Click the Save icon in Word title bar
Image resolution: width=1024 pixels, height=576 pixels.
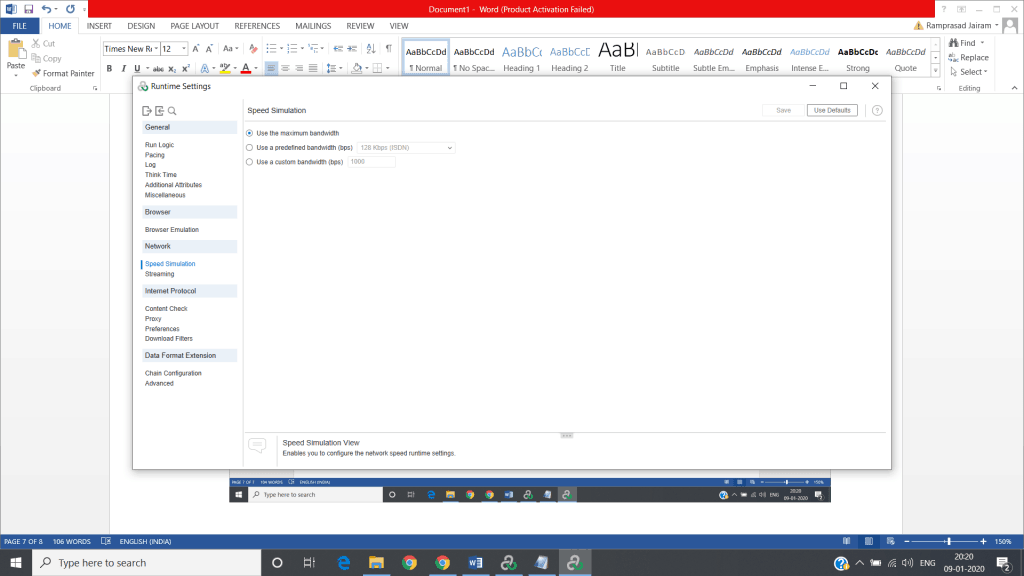tap(28, 9)
